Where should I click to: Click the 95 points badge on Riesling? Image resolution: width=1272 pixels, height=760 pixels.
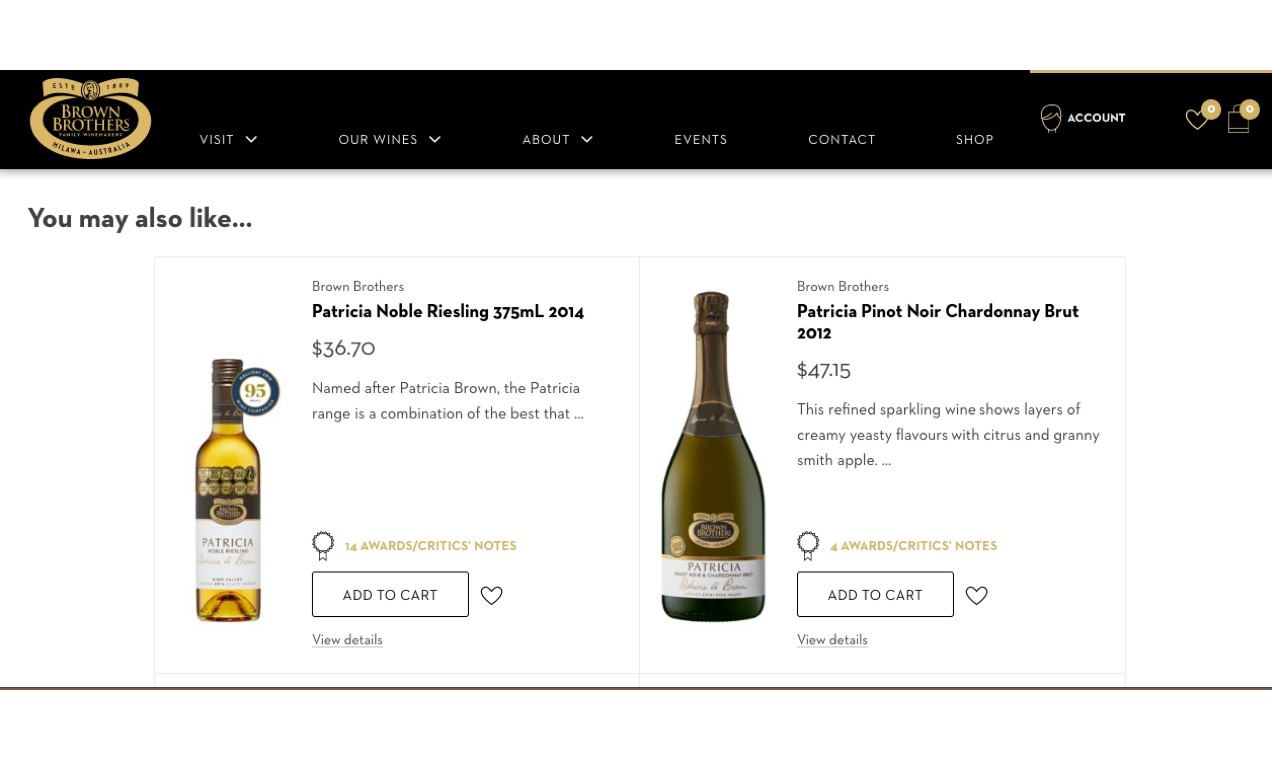click(x=256, y=392)
